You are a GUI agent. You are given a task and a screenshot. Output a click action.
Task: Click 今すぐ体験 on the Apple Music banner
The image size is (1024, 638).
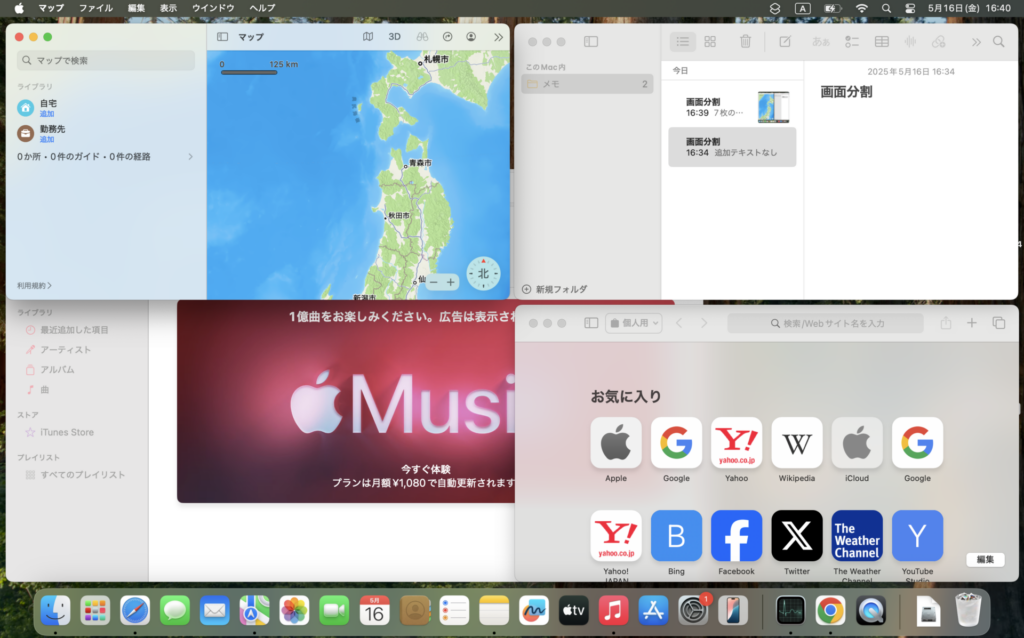point(426,469)
